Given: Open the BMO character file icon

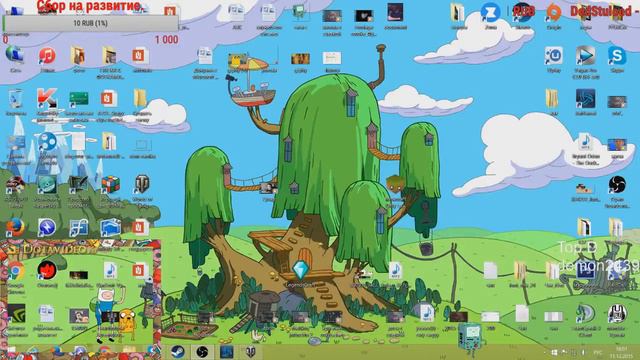Looking at the screenshot, I should (x=300, y=13).
